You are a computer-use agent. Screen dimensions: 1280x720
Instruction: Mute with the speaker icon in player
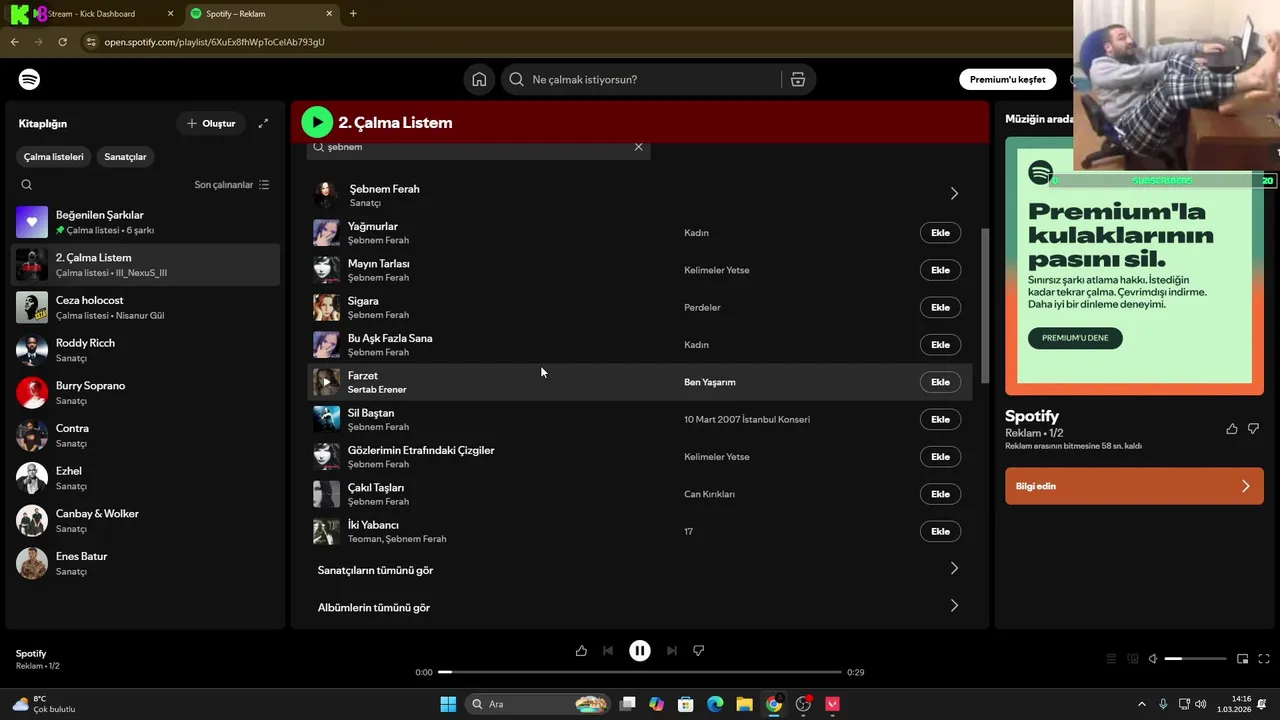[x=1153, y=659]
